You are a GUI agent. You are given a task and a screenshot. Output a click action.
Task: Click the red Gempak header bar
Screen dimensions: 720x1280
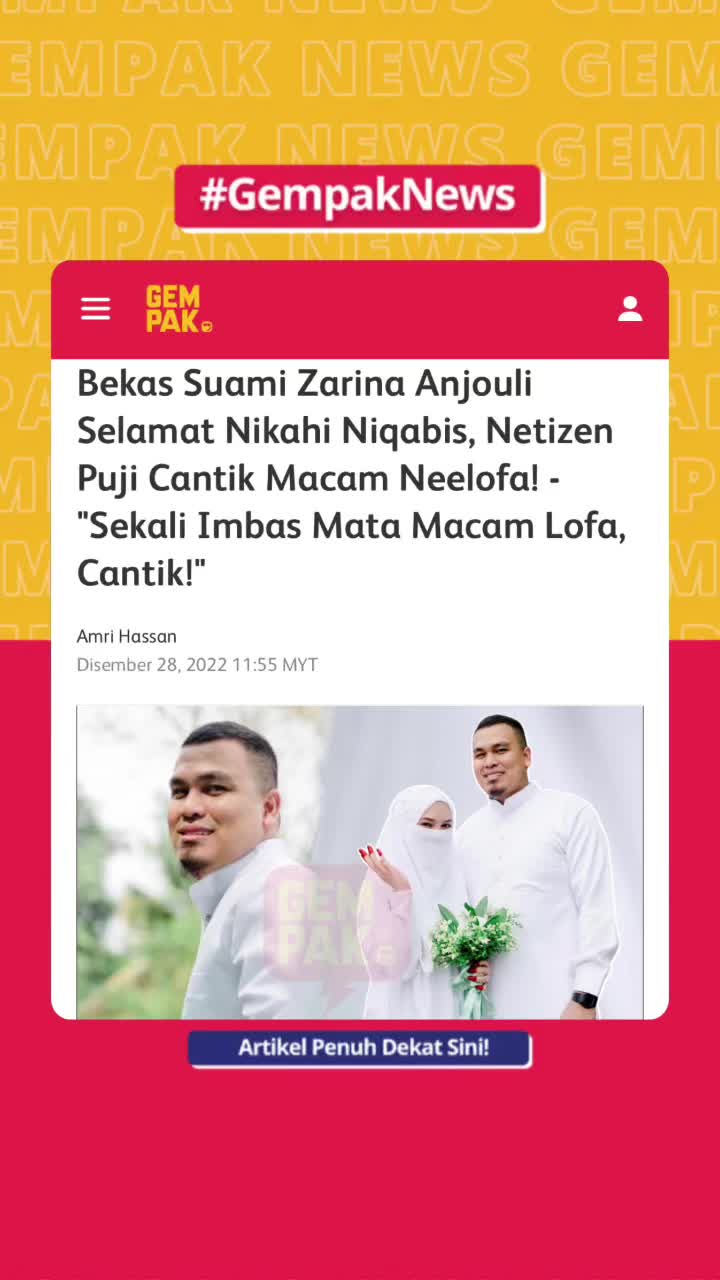pos(360,310)
